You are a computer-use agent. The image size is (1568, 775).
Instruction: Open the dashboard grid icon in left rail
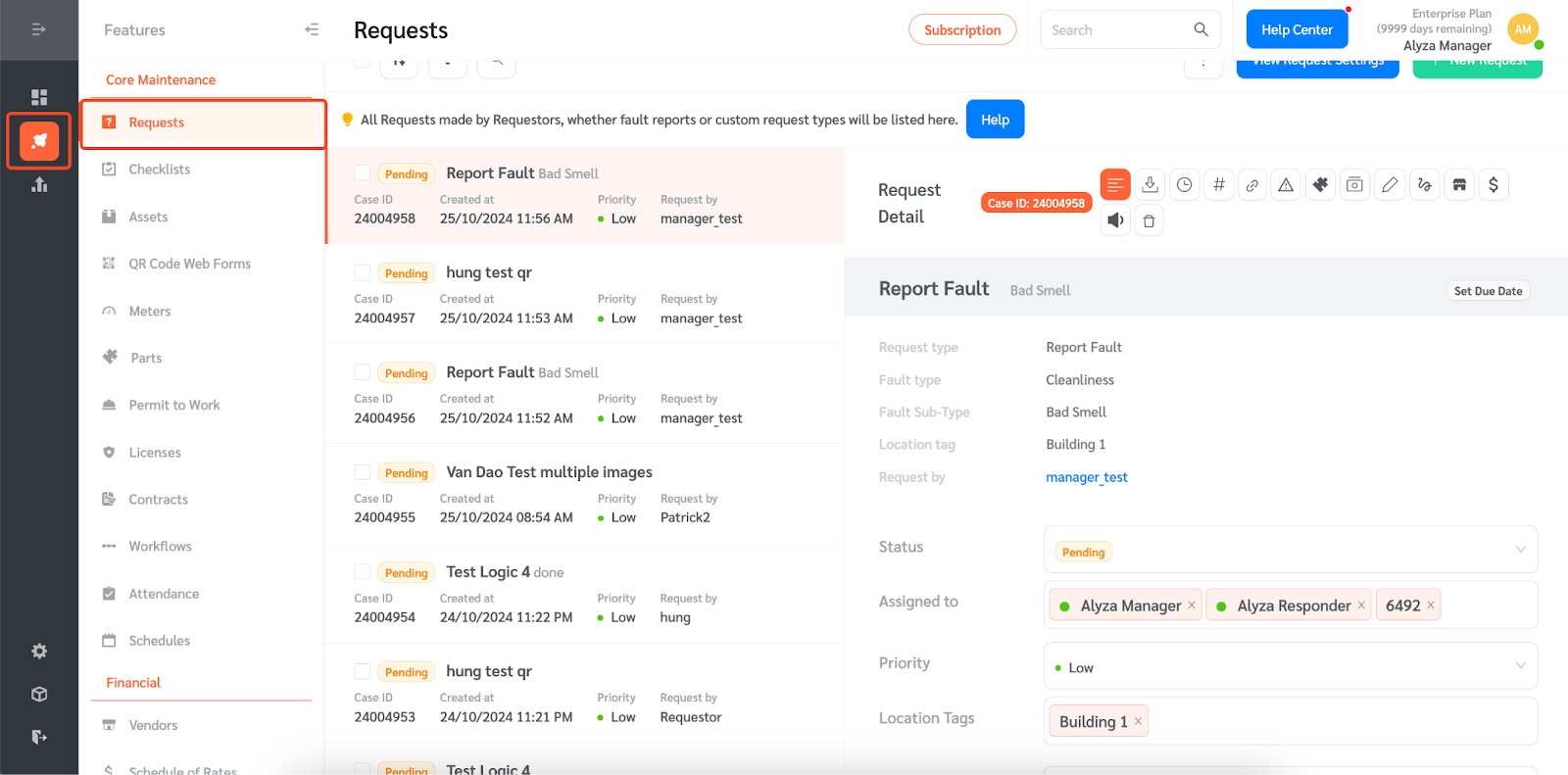(x=39, y=97)
